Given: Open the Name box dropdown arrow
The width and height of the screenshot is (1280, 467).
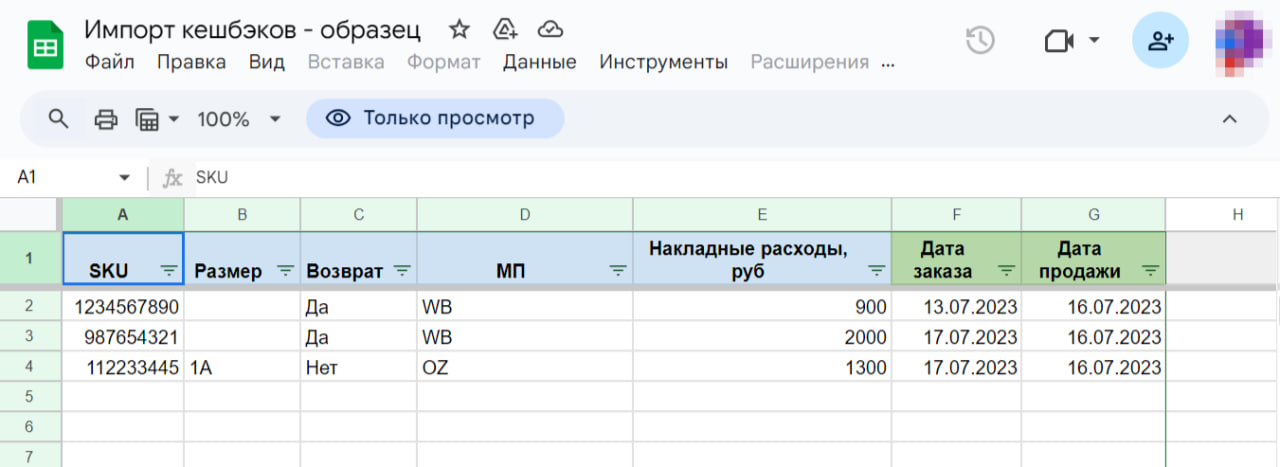Looking at the screenshot, I should click(124, 178).
